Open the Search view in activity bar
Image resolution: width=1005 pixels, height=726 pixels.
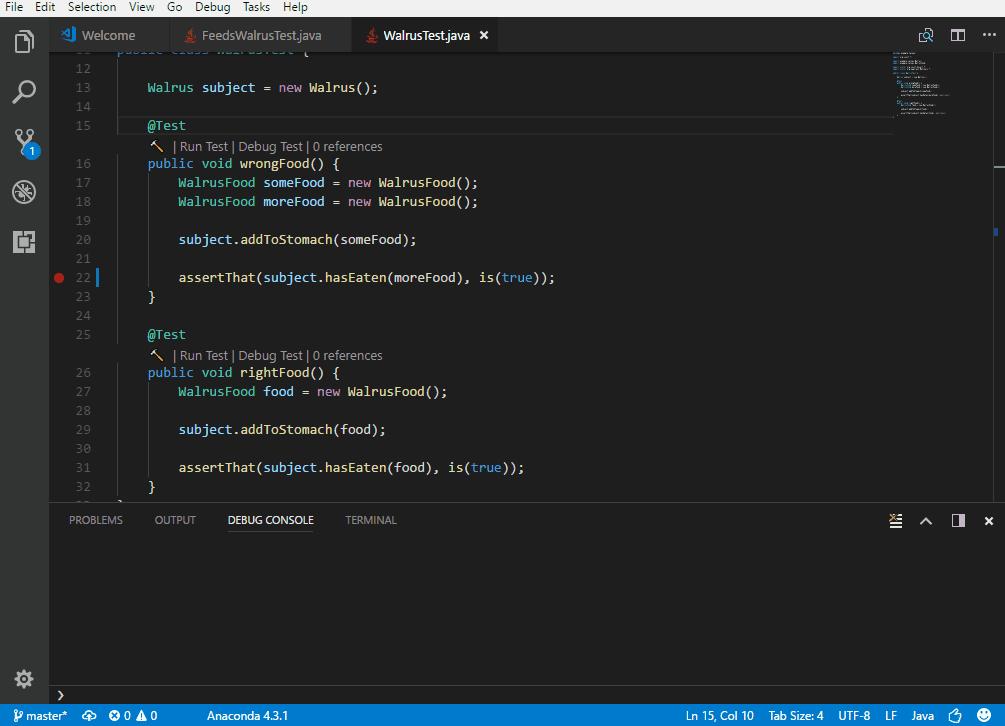[x=24, y=91]
